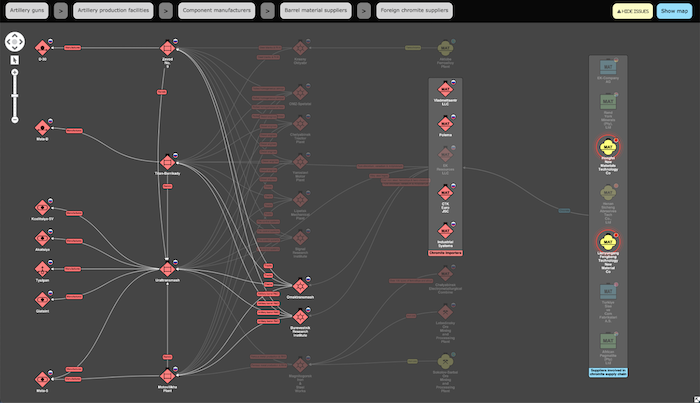Select the Industrial Systems node

445,231
